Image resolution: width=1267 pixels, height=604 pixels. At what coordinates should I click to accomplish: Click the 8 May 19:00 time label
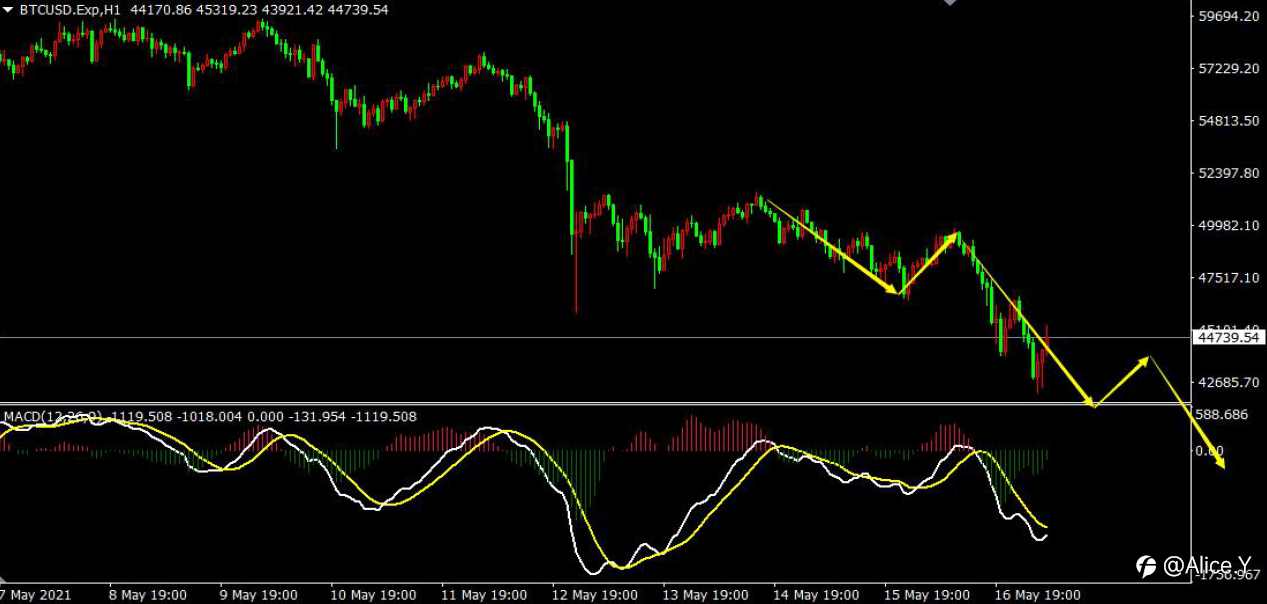point(150,595)
